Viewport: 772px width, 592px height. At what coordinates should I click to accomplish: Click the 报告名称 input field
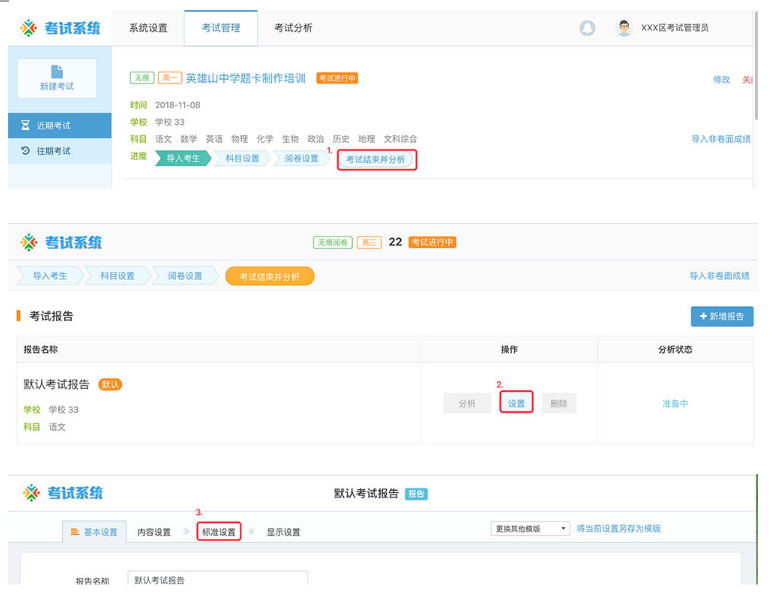coord(218,579)
